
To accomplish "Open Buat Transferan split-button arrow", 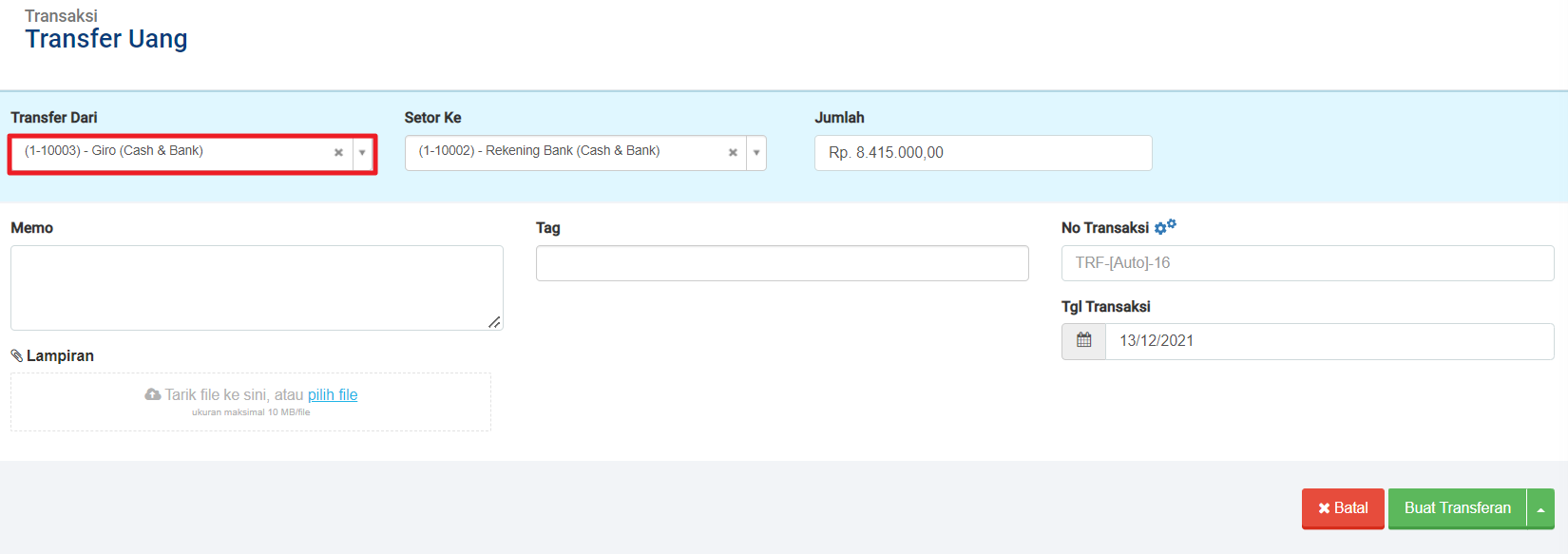I will [1540, 508].
